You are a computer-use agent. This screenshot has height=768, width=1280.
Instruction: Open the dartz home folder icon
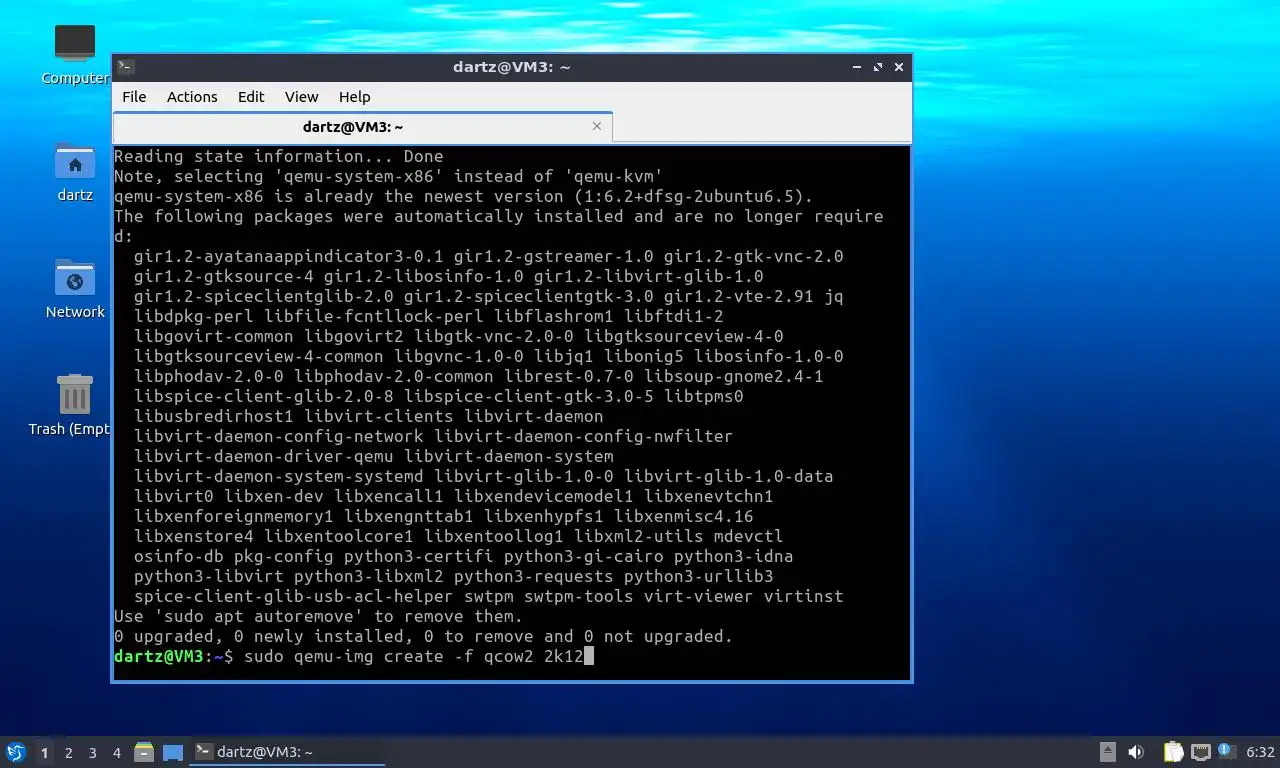[x=75, y=172]
